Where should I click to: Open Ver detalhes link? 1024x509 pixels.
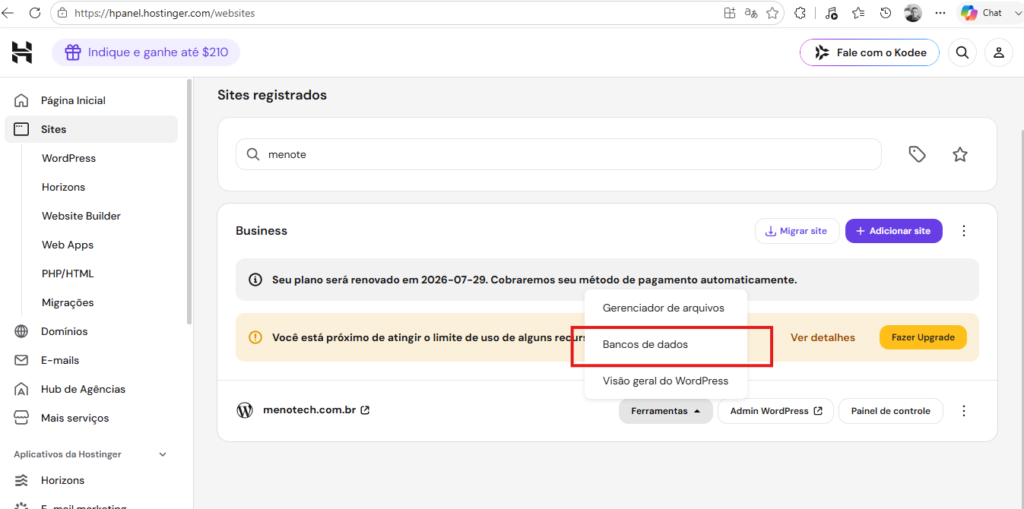(822, 337)
